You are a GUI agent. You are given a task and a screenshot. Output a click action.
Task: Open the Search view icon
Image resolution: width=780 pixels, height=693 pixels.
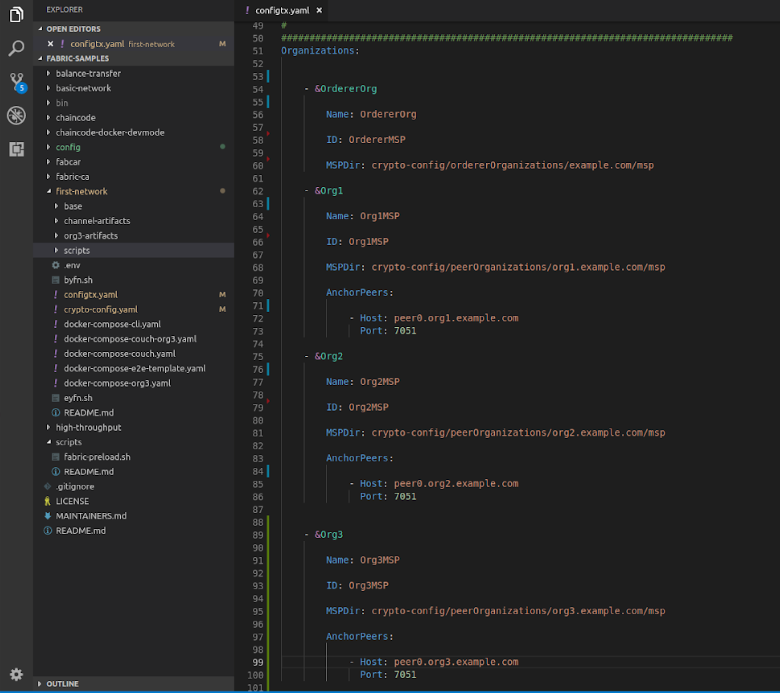pyautogui.click(x=16, y=48)
